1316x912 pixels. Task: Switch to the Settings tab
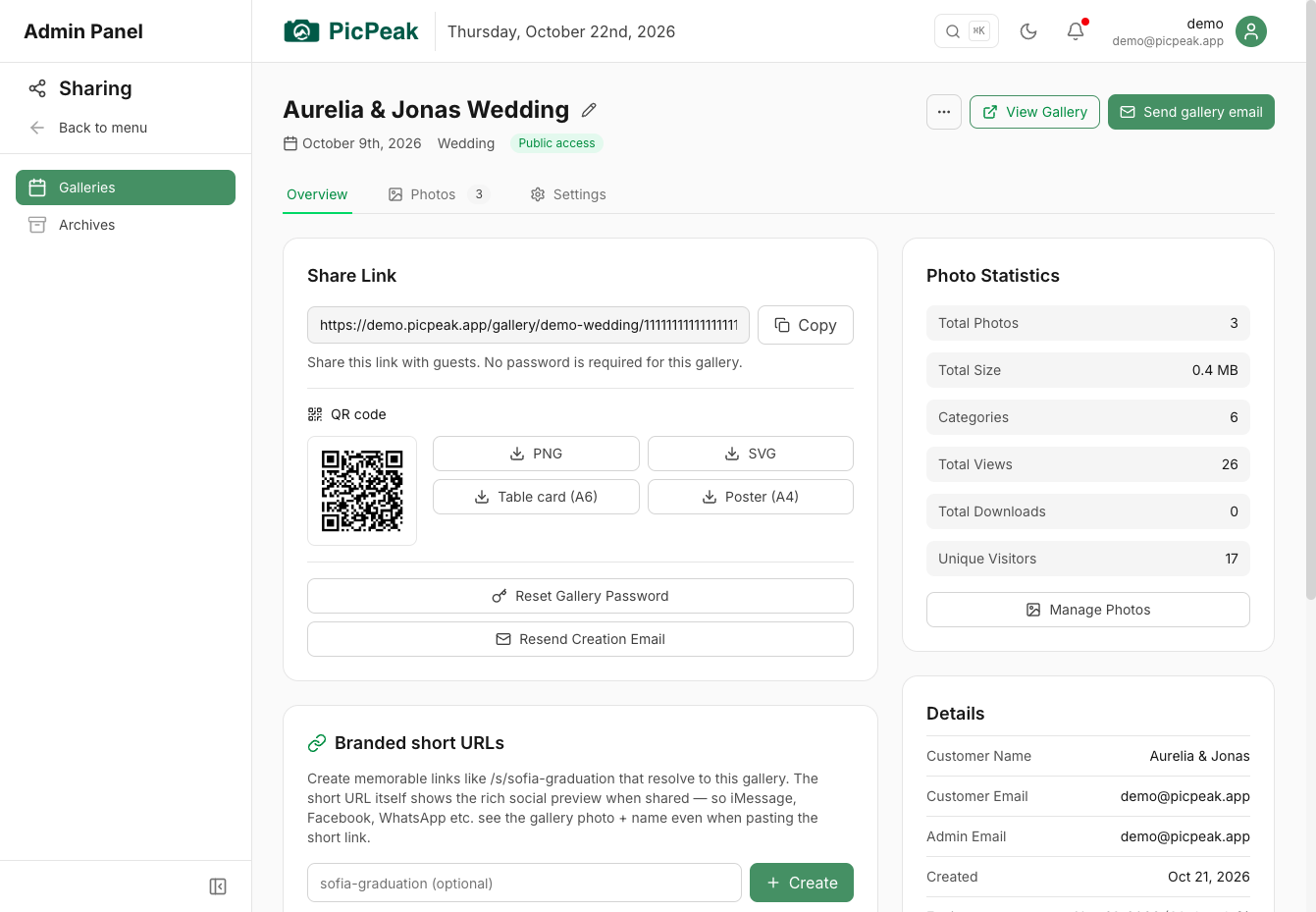tap(568, 194)
